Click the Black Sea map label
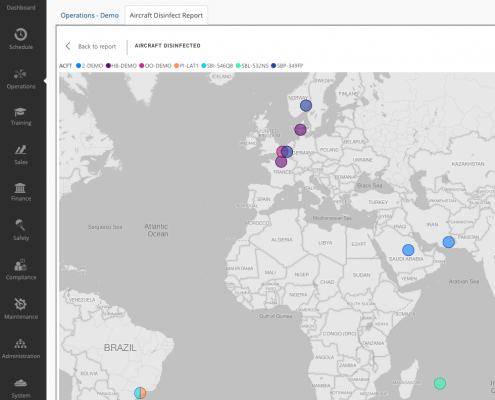The image size is (495, 400). click(369, 185)
